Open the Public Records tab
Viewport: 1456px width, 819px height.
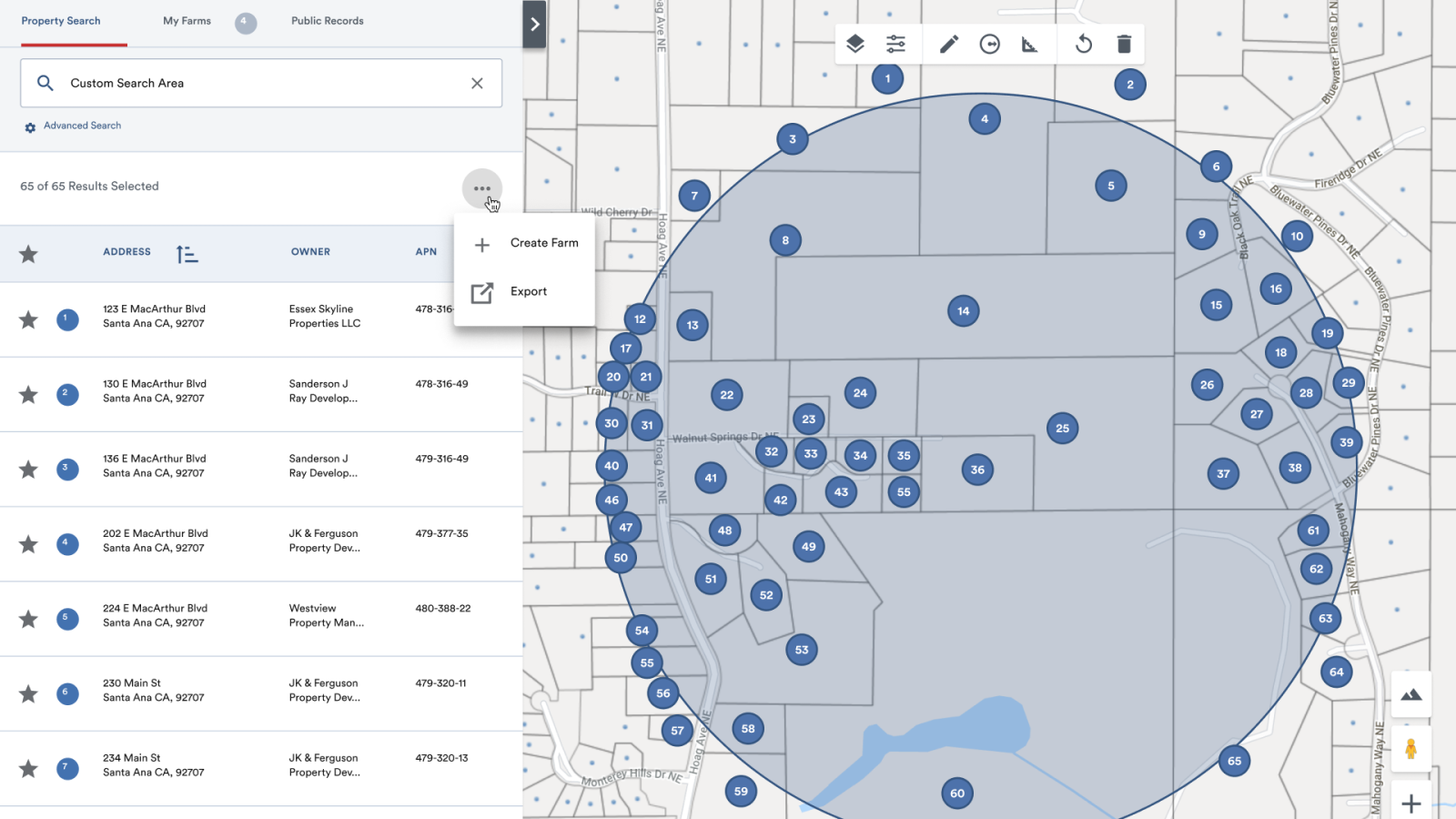(326, 21)
